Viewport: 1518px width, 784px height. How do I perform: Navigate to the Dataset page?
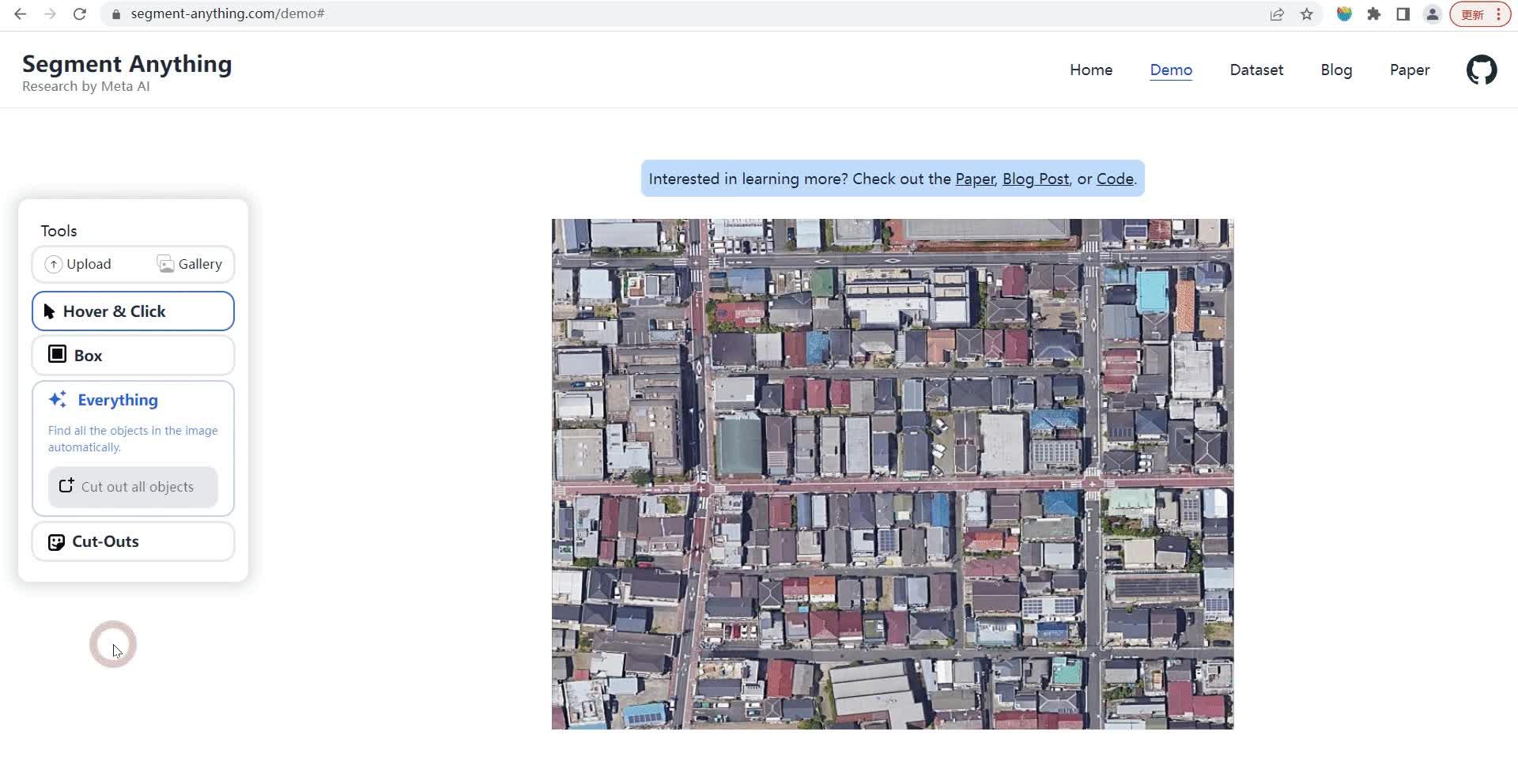(x=1256, y=70)
